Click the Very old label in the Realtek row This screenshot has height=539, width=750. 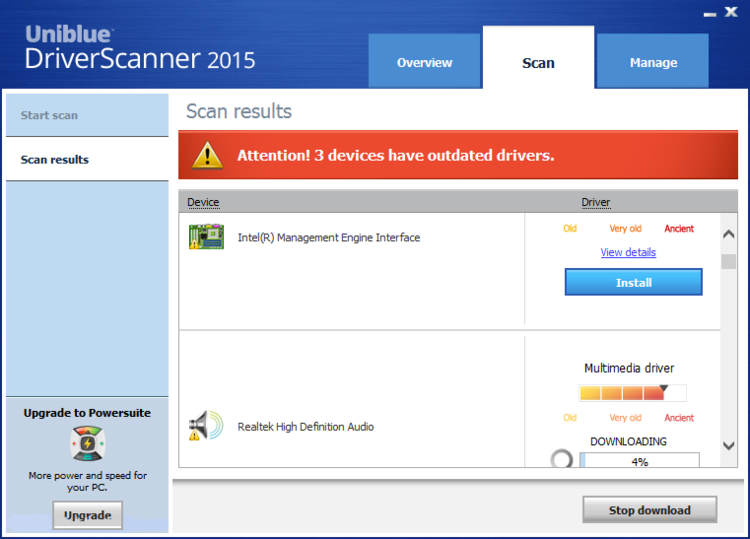pos(625,418)
